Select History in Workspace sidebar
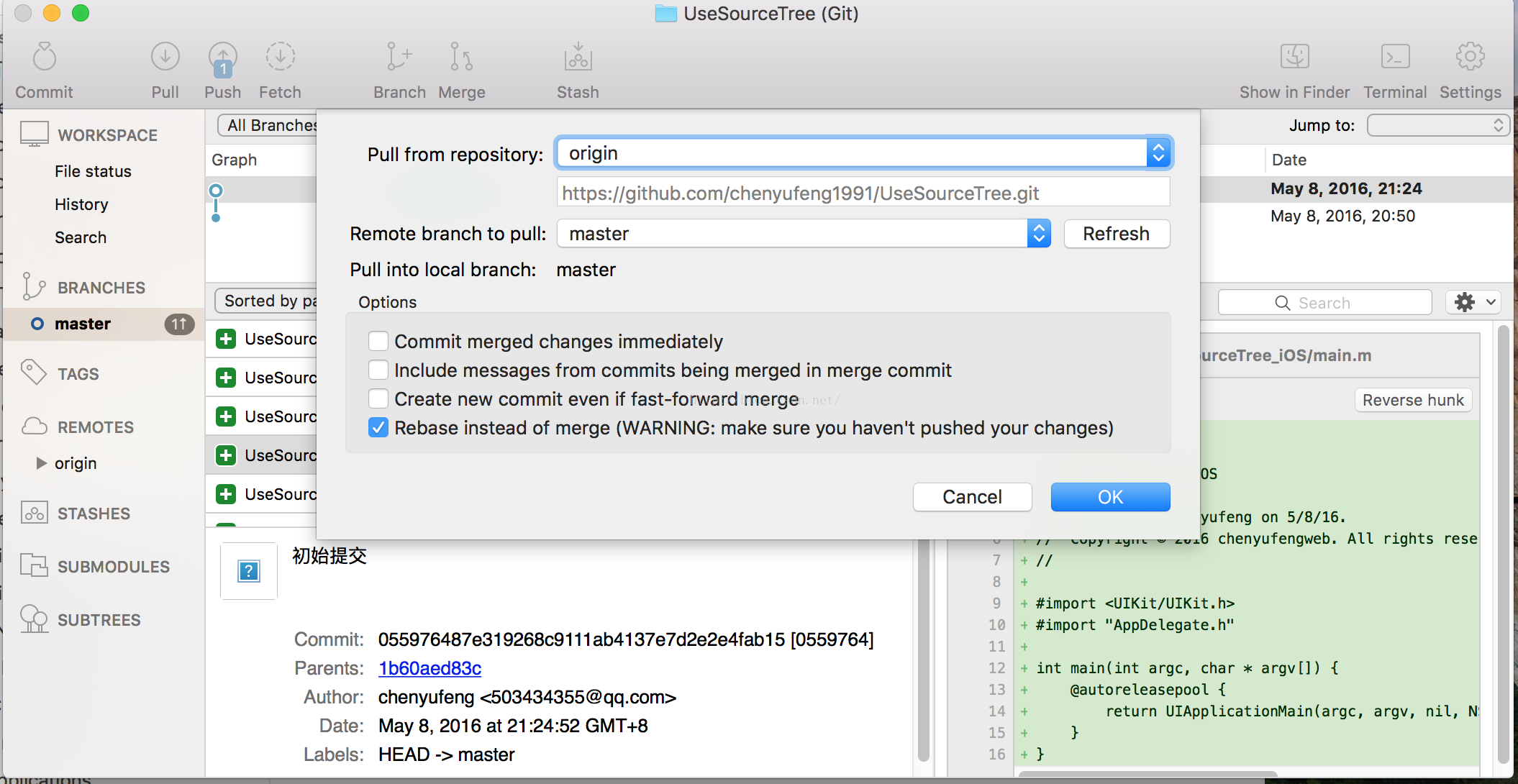 coord(81,204)
